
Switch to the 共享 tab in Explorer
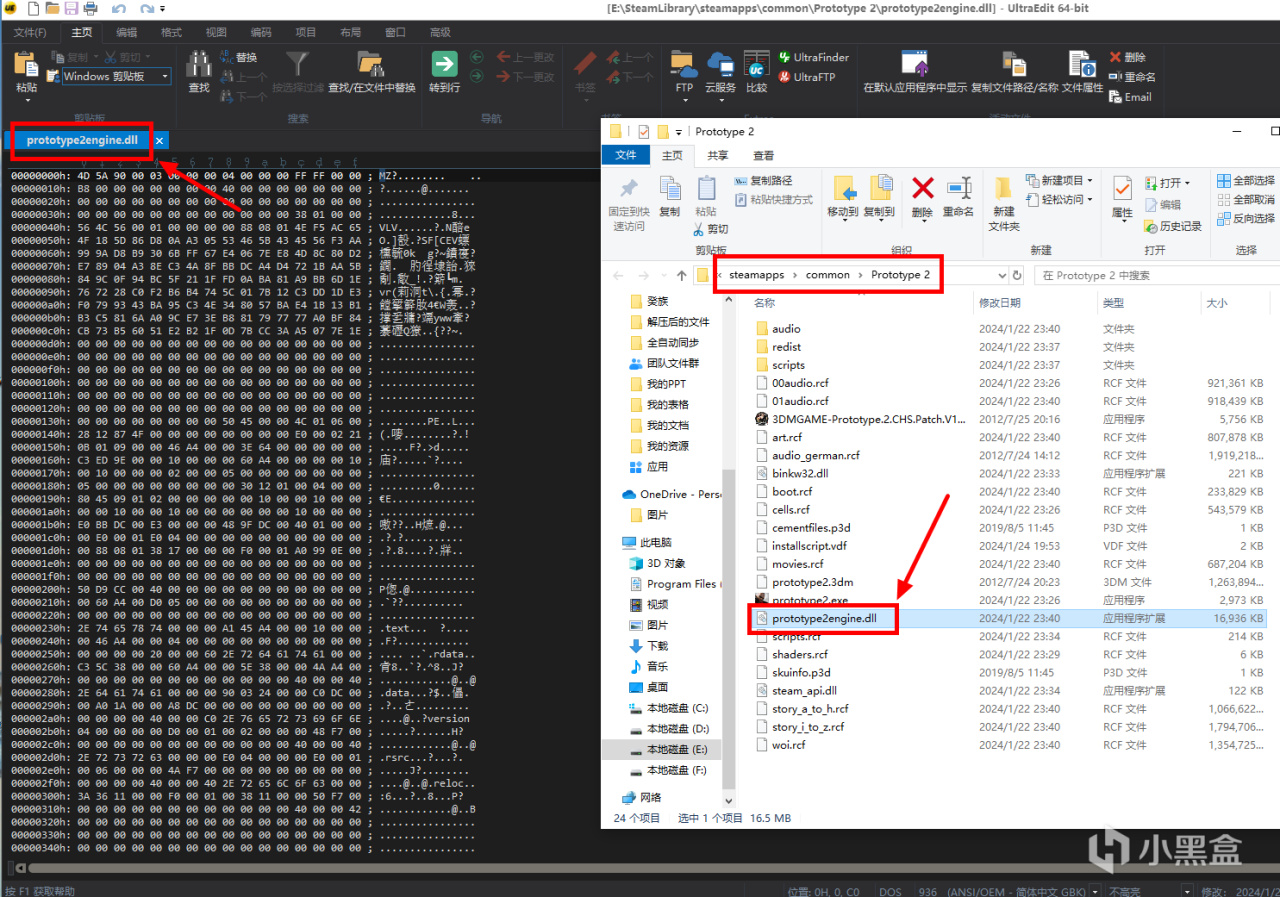718,155
